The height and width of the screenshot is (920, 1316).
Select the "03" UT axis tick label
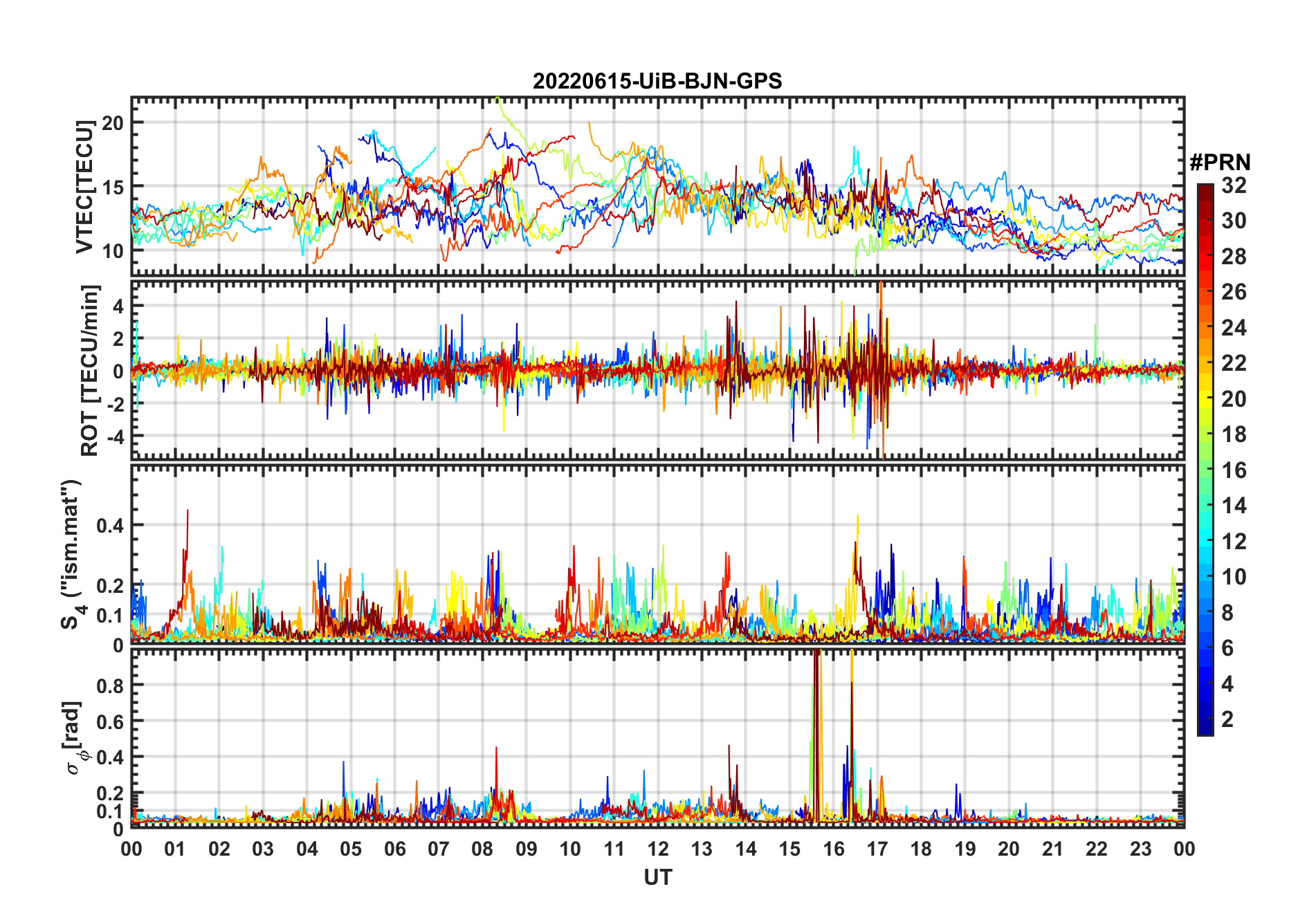[263, 849]
